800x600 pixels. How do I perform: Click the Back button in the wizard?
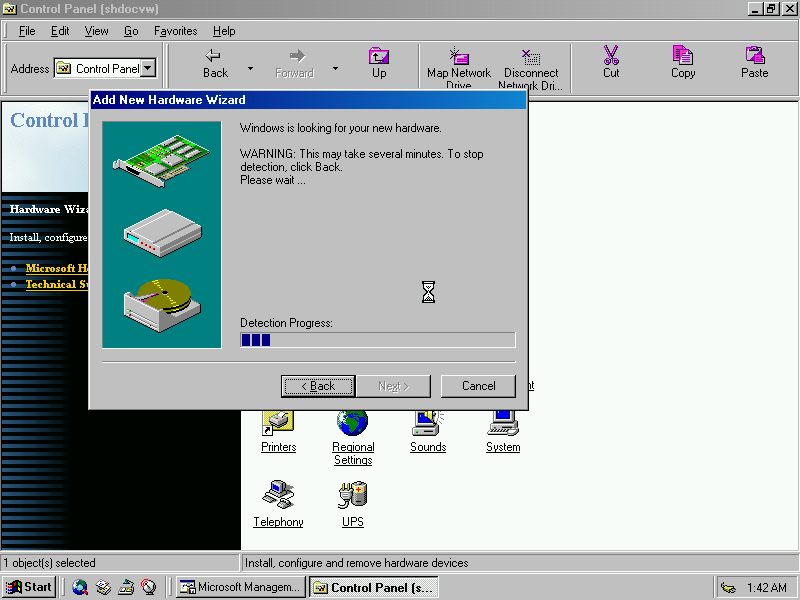pyautogui.click(x=318, y=386)
